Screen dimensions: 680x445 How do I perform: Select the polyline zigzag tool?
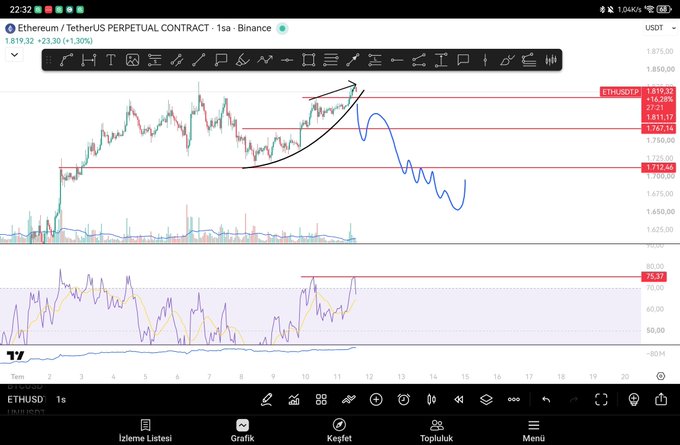click(265, 60)
